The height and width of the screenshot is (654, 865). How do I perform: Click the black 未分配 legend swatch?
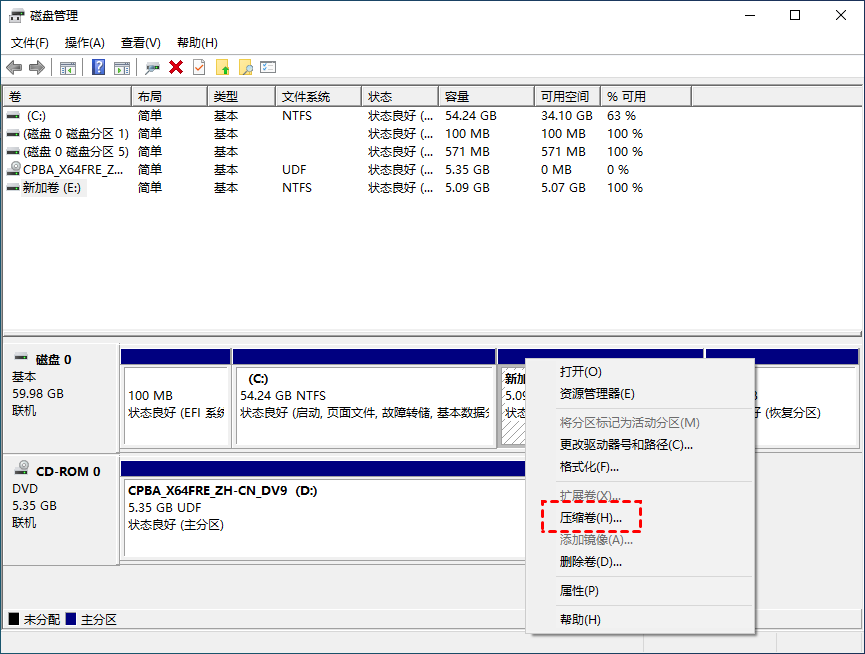(14, 619)
